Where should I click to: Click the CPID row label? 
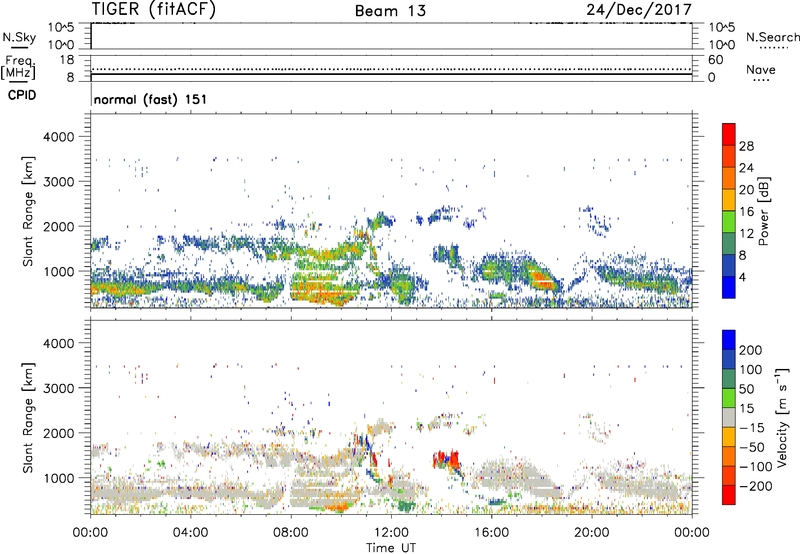(x=22, y=95)
